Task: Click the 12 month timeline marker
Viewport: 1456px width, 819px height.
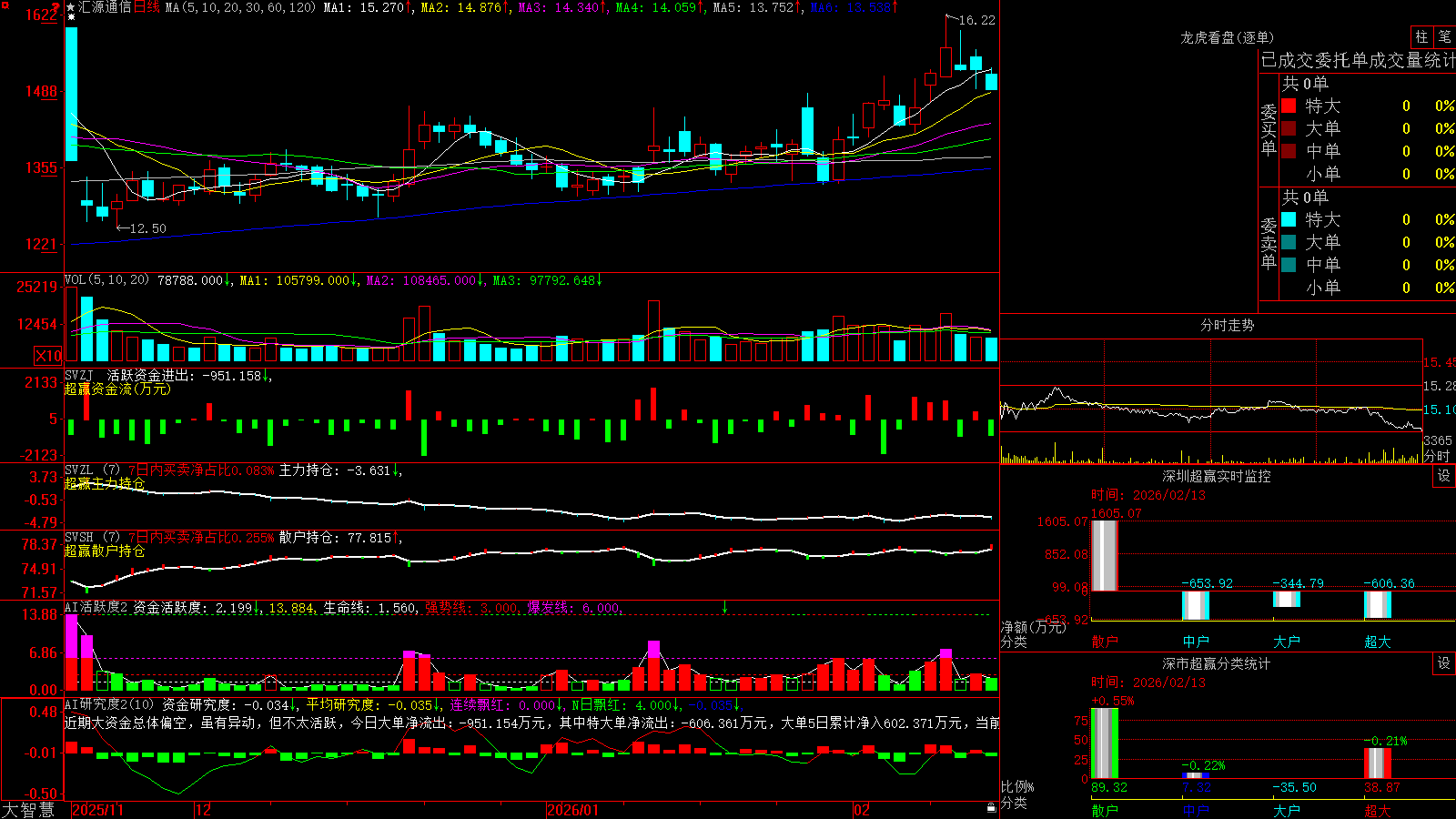Action: click(x=204, y=810)
